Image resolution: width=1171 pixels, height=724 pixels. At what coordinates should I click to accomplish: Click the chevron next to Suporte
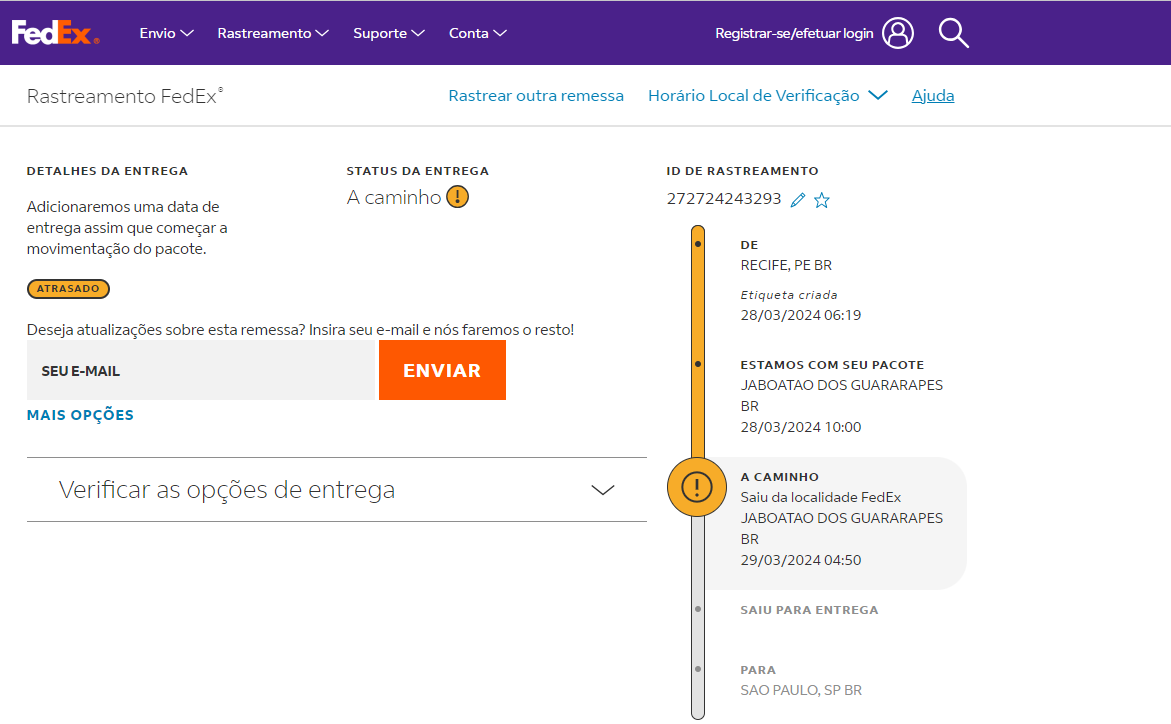point(418,33)
